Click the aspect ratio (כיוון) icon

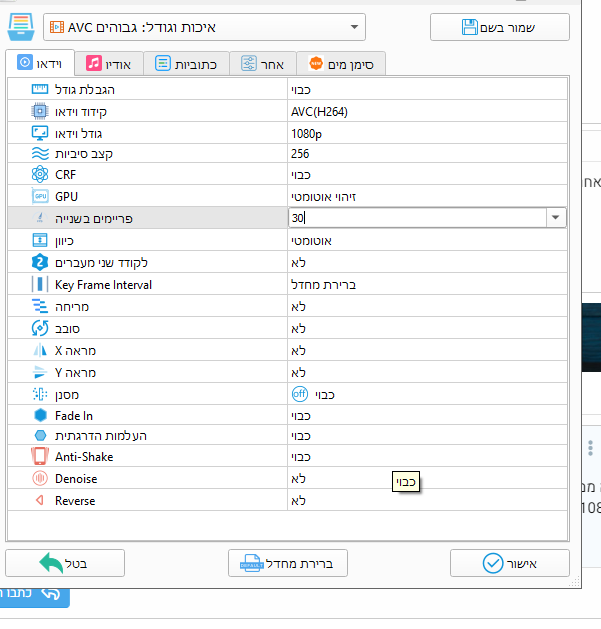coord(40,240)
